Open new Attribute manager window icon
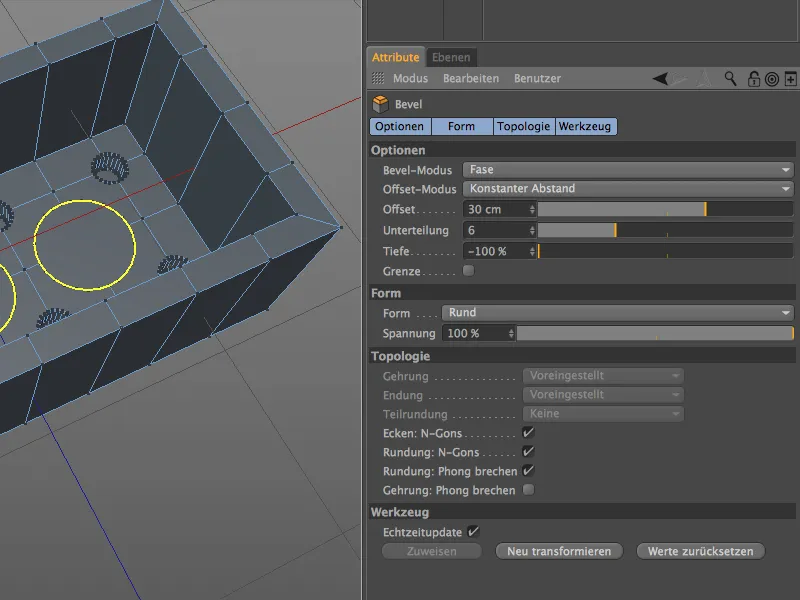Image resolution: width=800 pixels, height=600 pixels. tap(790, 79)
